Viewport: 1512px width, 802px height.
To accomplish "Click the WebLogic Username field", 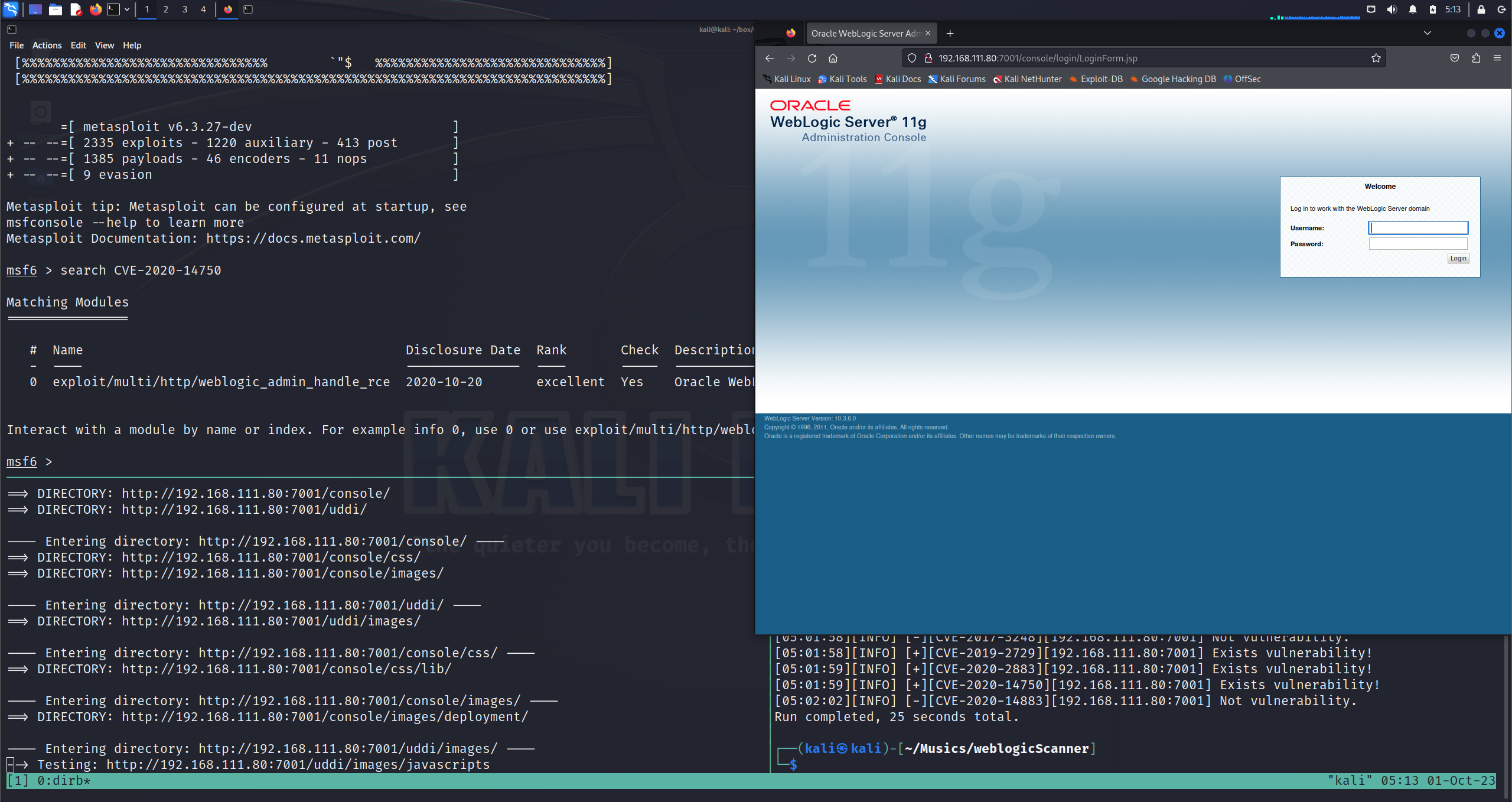I will 1418,228.
